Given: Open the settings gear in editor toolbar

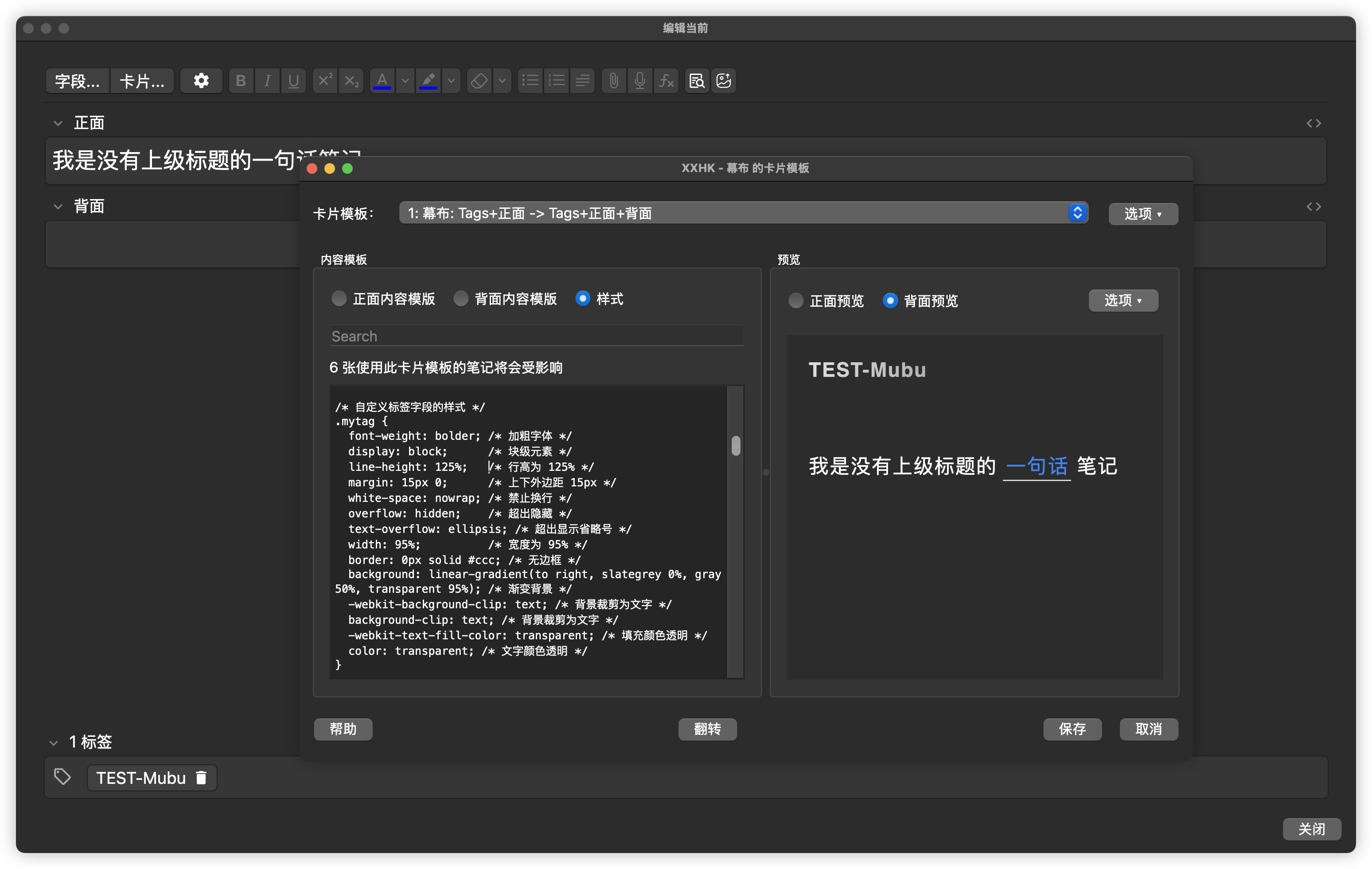Looking at the screenshot, I should point(201,81).
